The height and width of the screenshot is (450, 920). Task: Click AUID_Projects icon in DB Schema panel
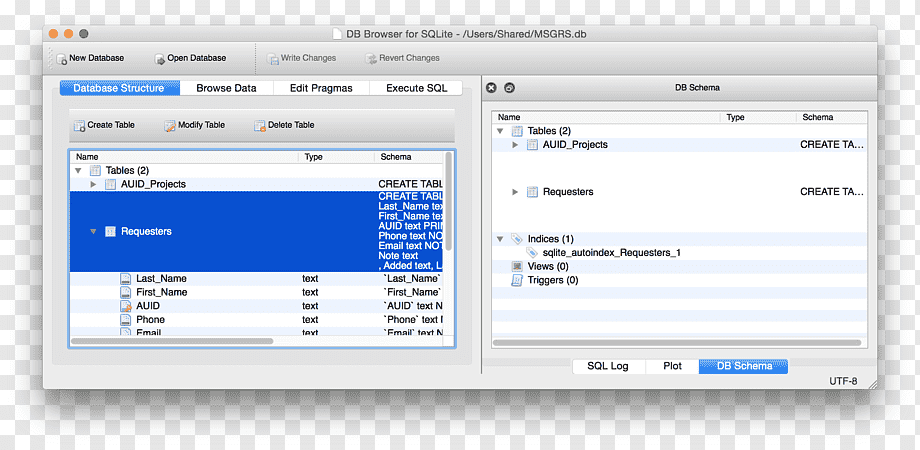(x=532, y=144)
